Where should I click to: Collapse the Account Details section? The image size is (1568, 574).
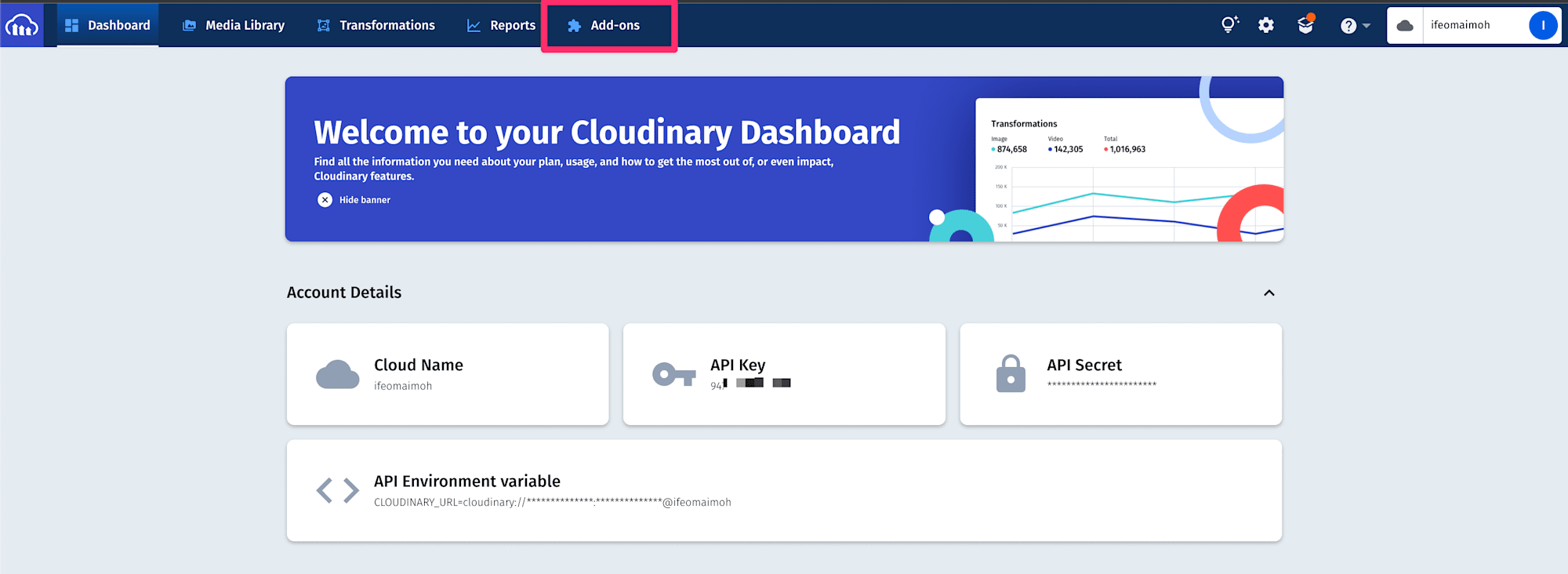(x=1269, y=292)
